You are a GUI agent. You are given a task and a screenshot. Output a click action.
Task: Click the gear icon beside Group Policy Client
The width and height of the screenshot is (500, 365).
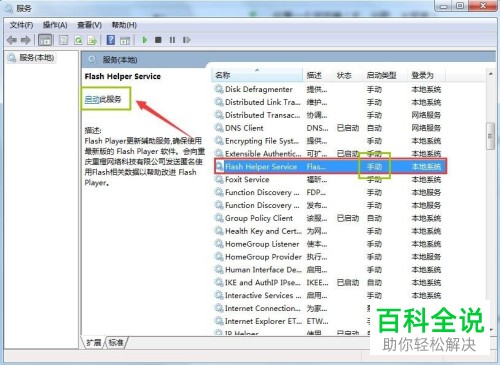click(x=219, y=218)
